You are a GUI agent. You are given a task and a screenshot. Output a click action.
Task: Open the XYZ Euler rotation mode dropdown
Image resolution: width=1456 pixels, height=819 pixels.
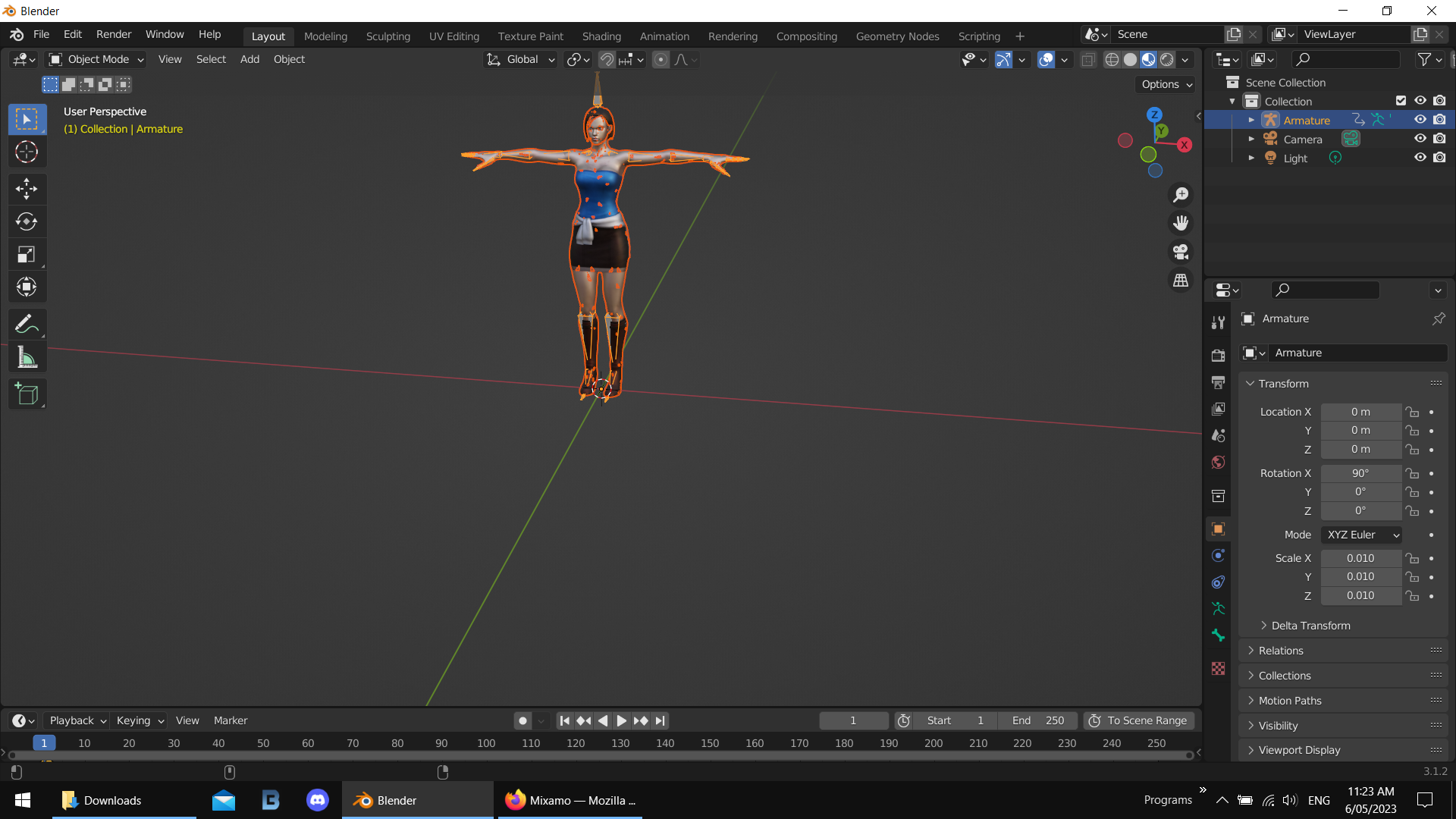[x=1361, y=535]
